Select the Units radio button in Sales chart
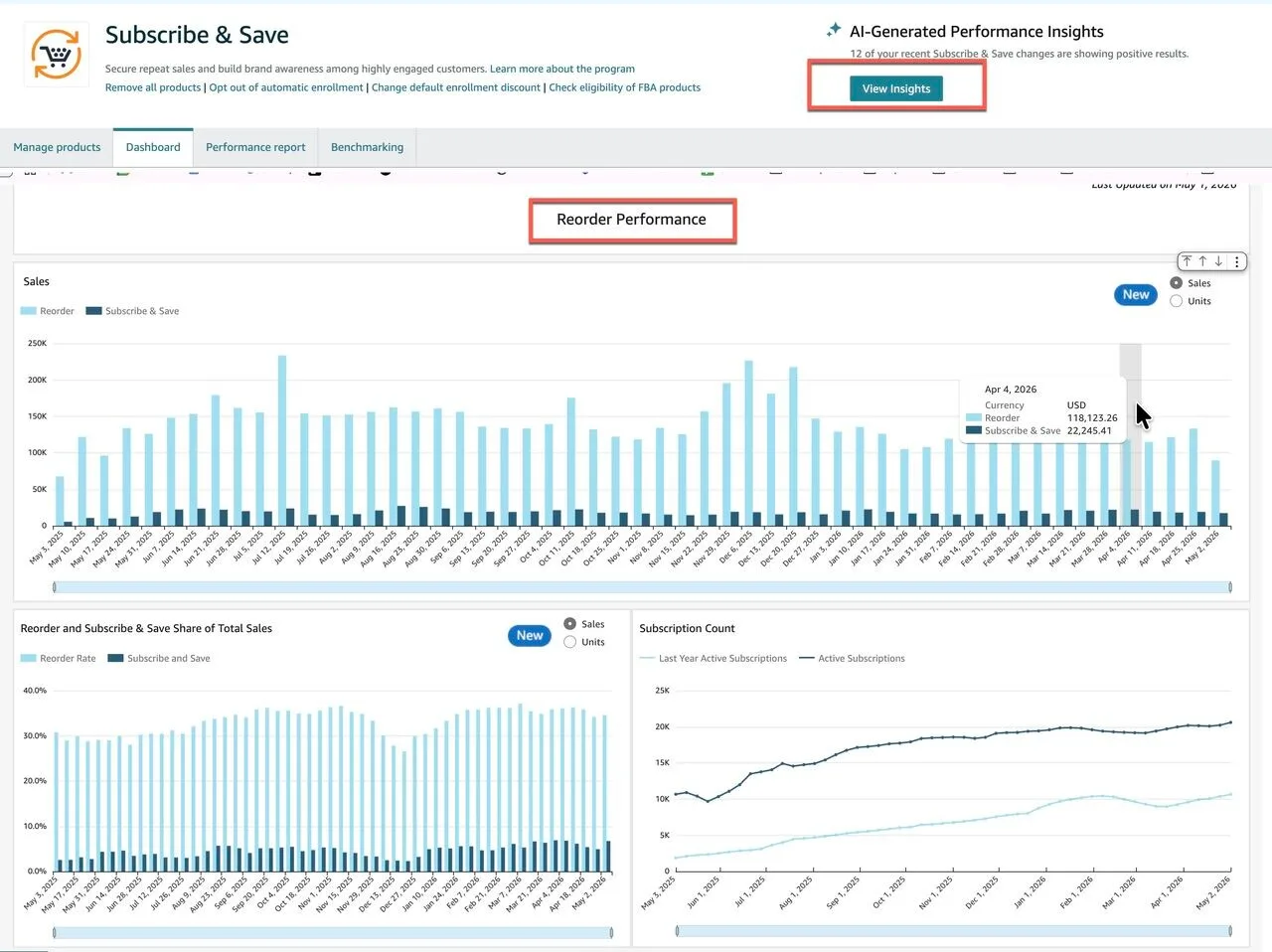 pyautogui.click(x=1177, y=301)
